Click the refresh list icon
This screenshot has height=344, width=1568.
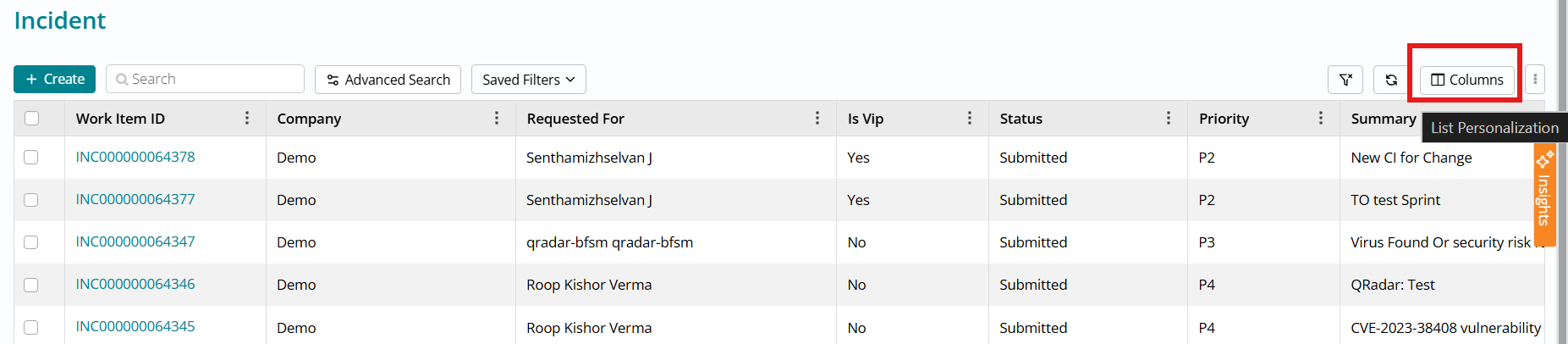pos(1391,80)
